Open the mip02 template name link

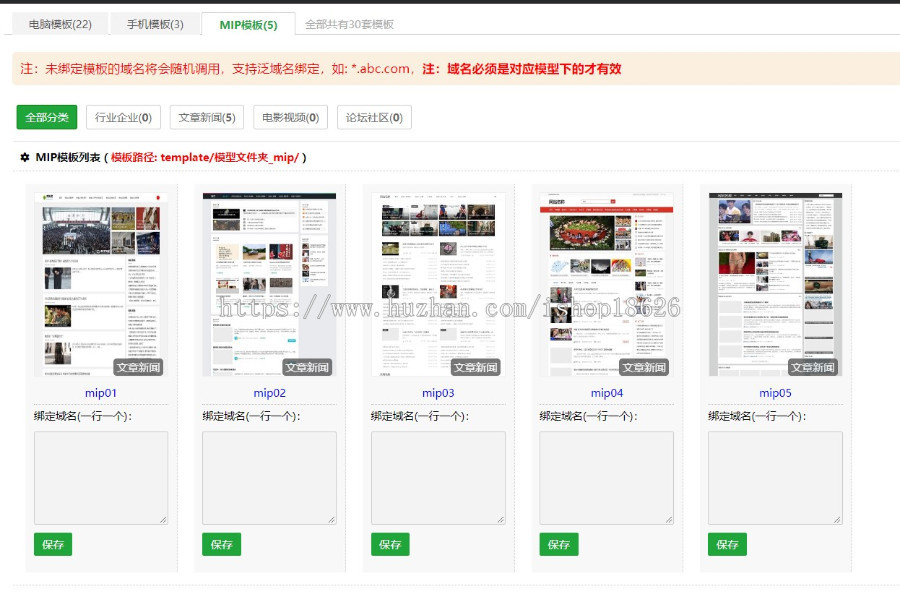[x=269, y=393]
